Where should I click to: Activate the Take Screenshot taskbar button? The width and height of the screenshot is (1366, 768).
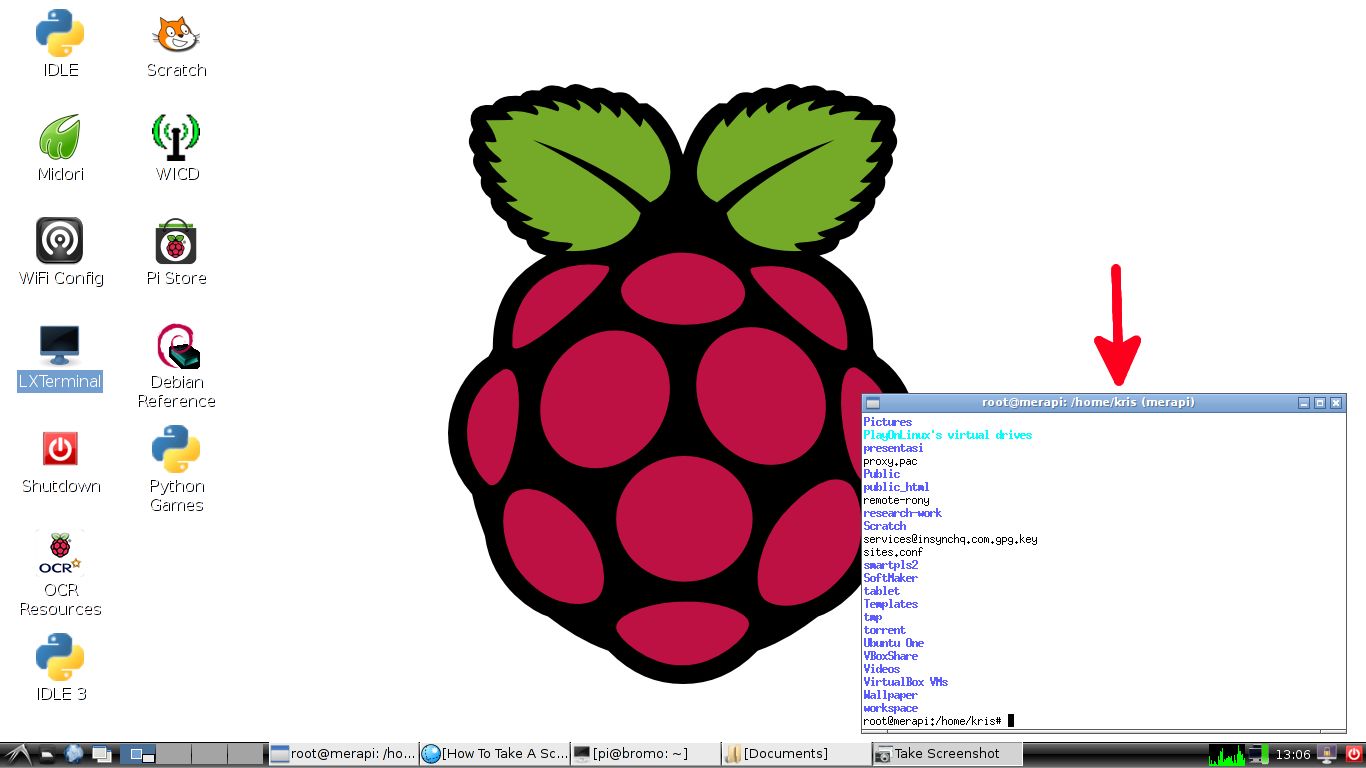click(947, 754)
